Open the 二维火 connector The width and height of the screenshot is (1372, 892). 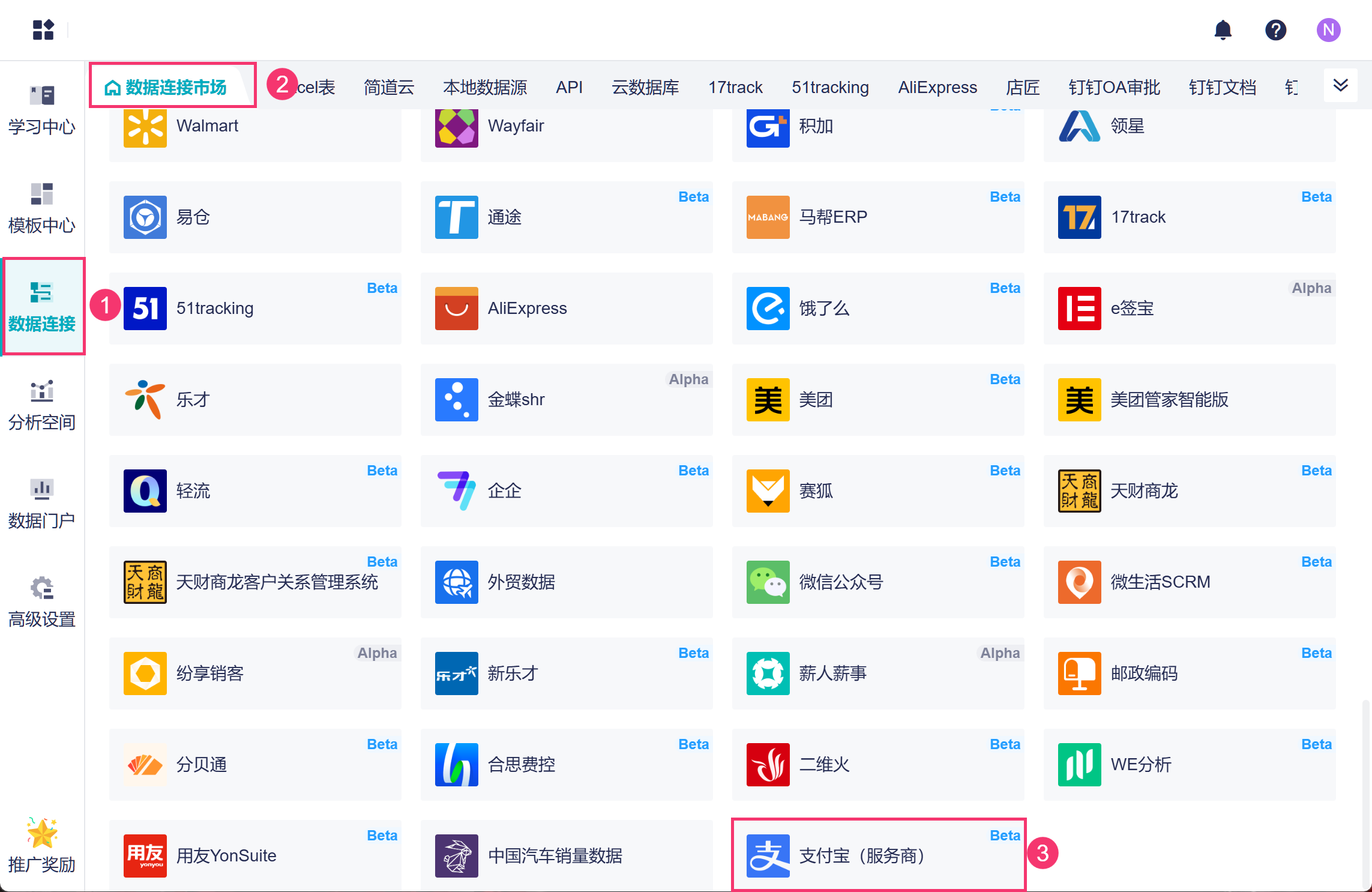[878, 765]
